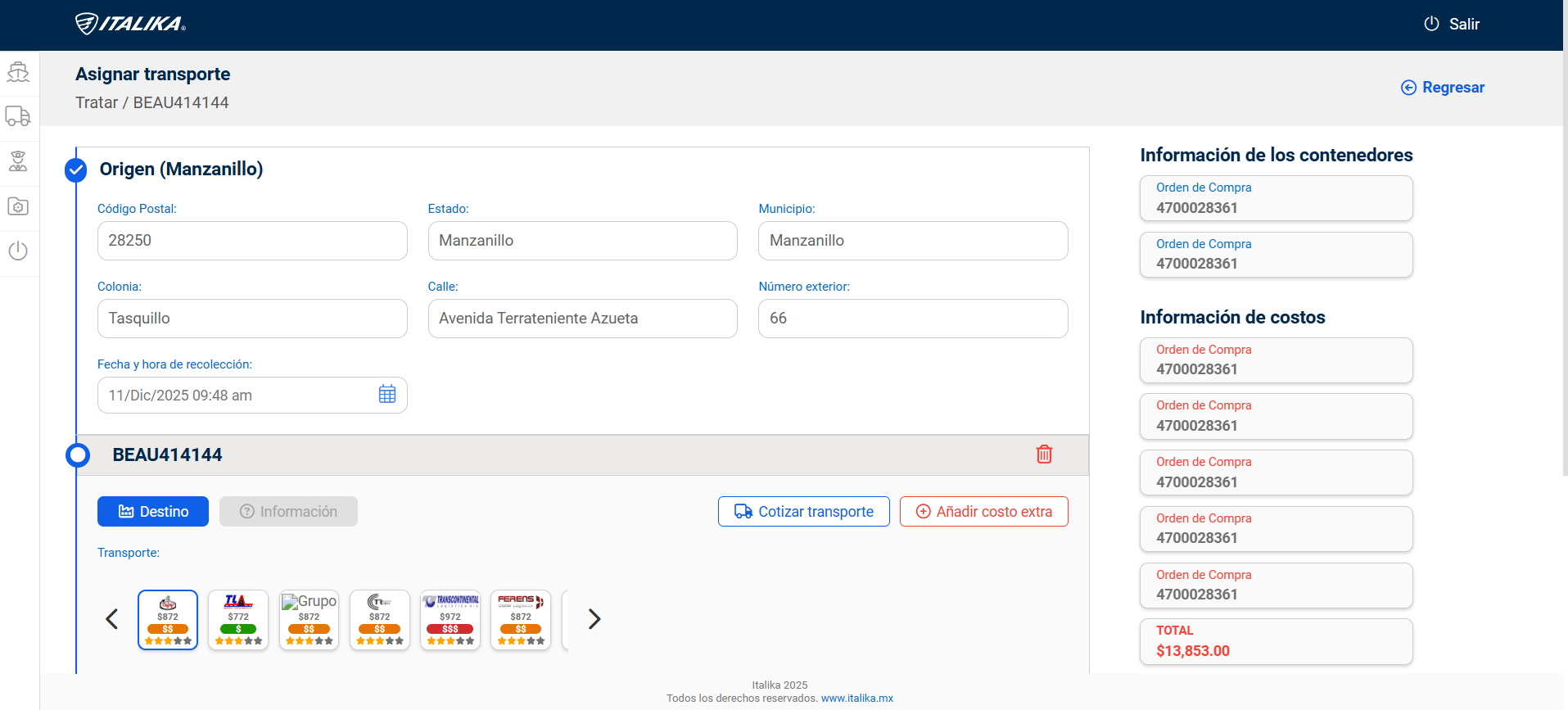This screenshot has height=710, width=1568.
Task: Toggle the Origen (Manzanillo) step checkmark
Action: [76, 170]
